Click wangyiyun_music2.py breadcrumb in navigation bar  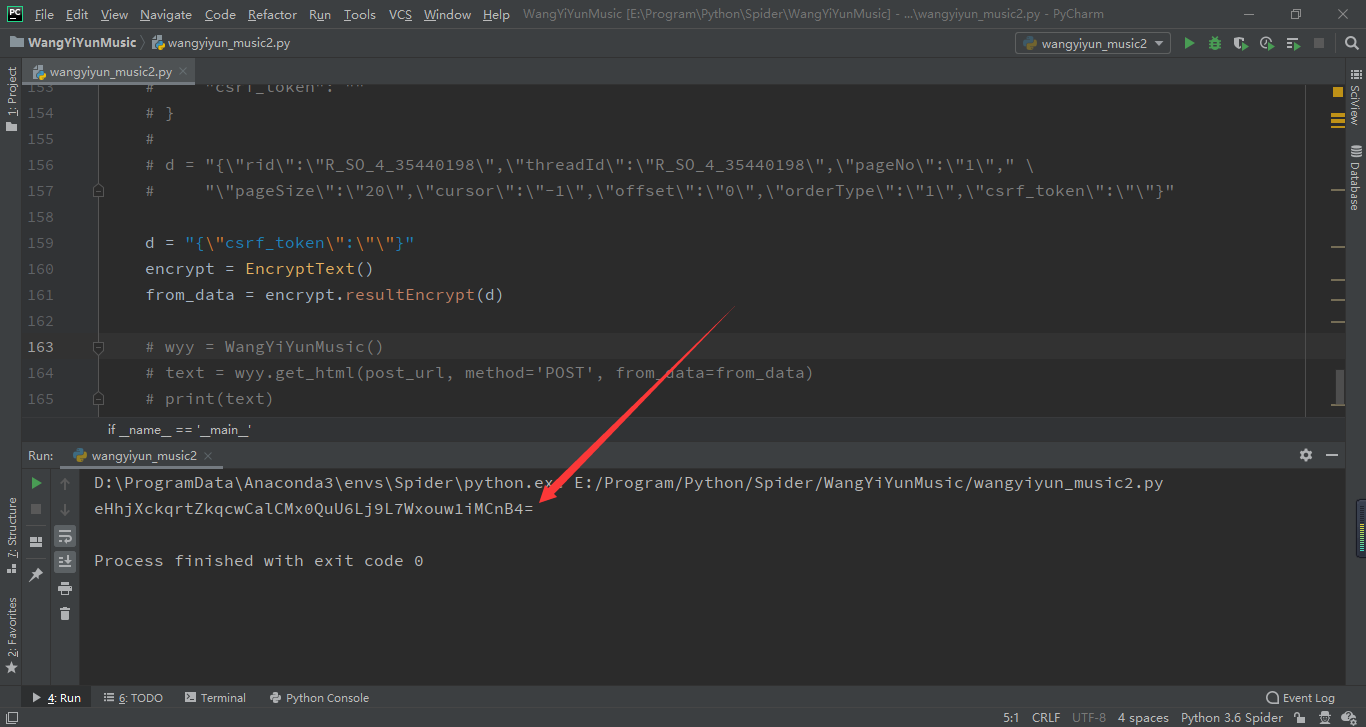[x=221, y=43]
